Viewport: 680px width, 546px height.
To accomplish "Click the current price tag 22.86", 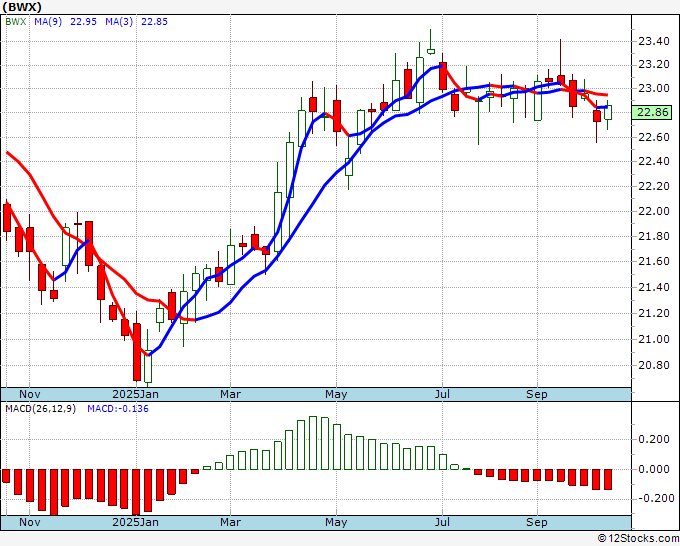I will pos(652,112).
